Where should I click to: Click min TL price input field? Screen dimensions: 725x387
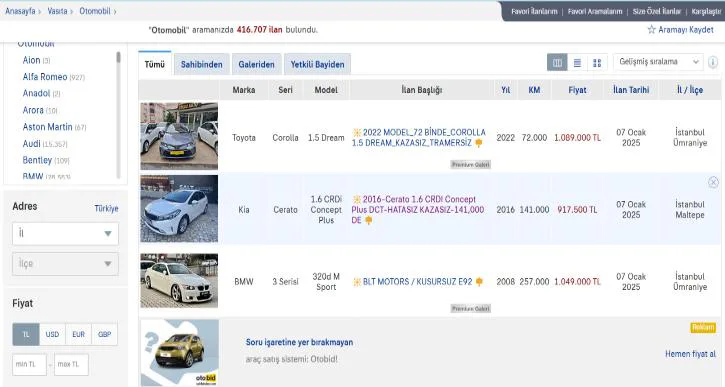[x=30, y=364]
